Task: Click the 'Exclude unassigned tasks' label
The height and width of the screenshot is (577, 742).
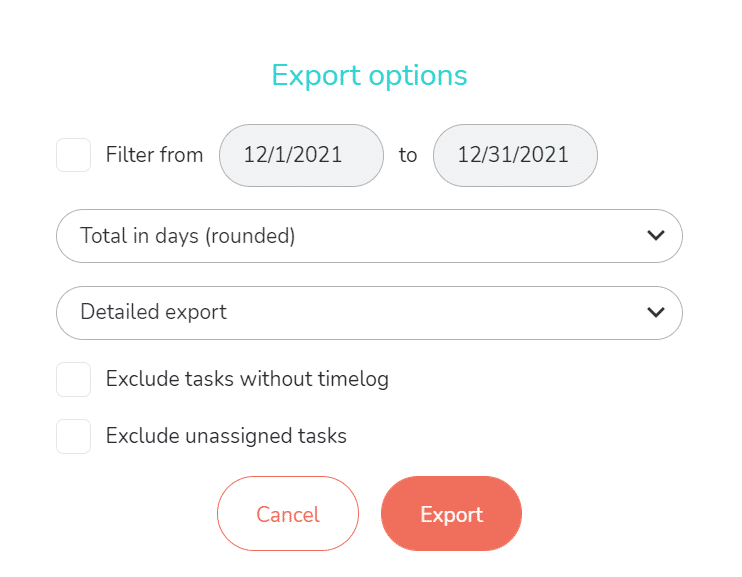Action: (226, 436)
